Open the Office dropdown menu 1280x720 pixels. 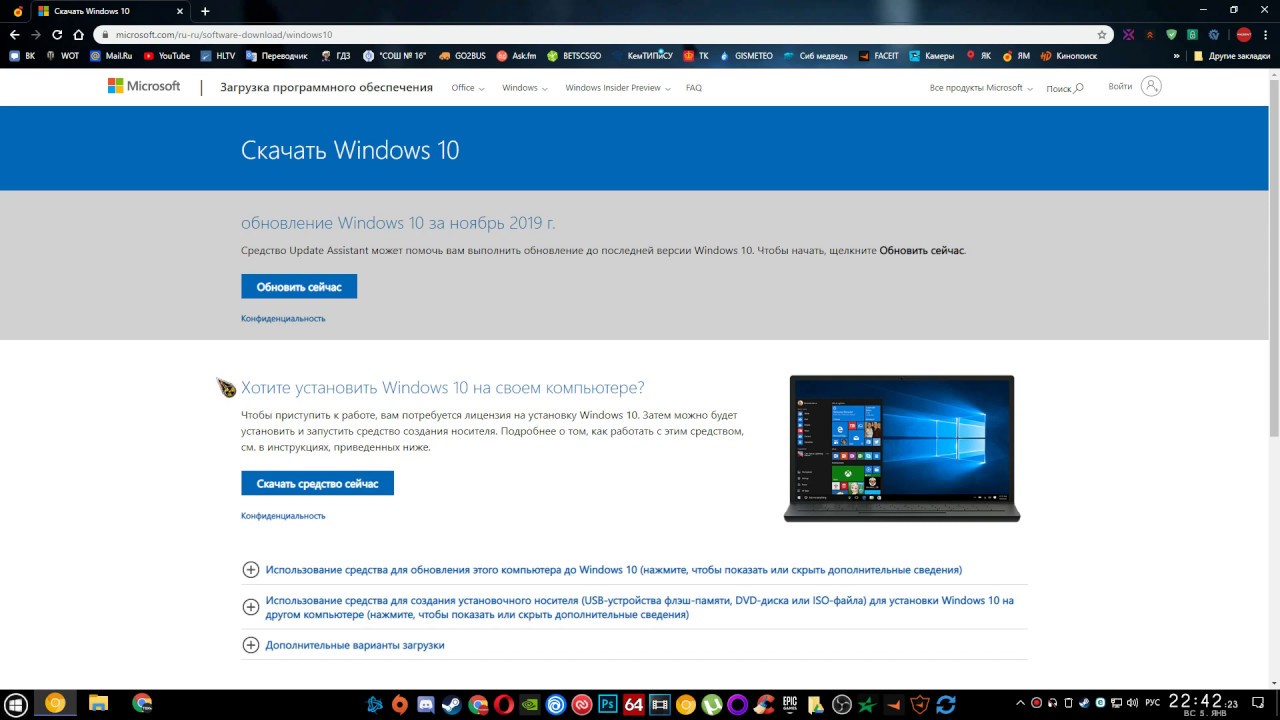[x=468, y=88]
